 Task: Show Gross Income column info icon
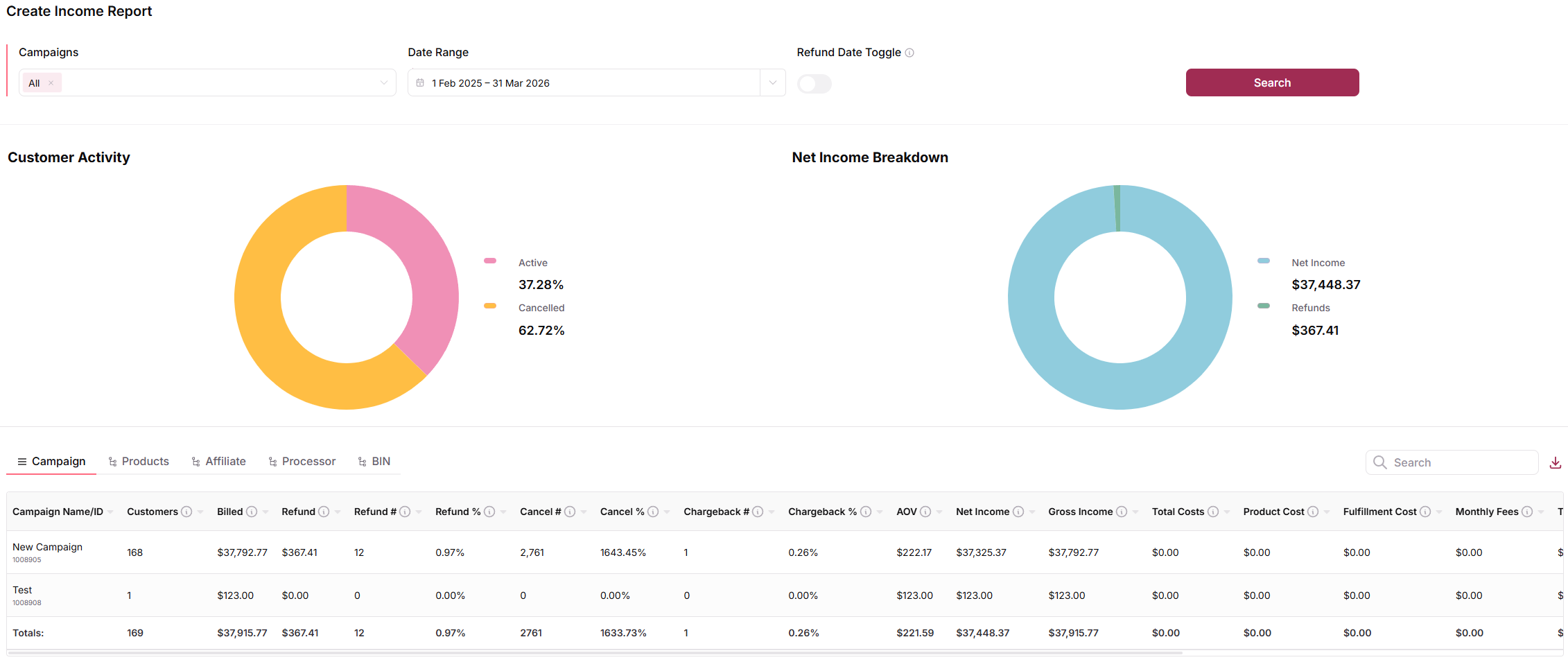coord(1122,512)
